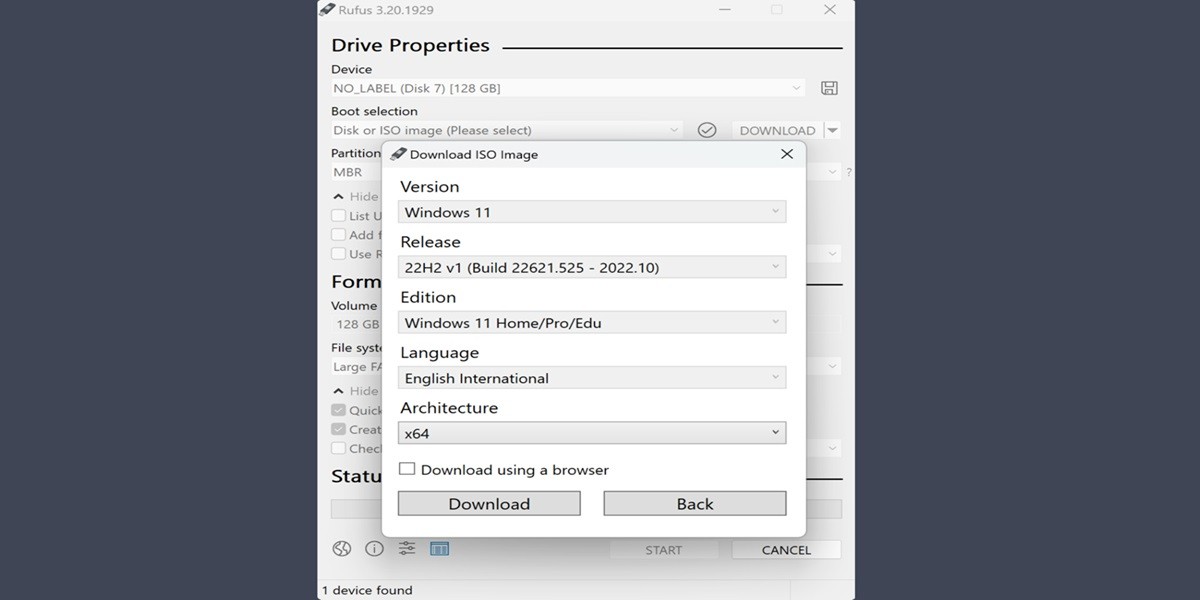Click the Back button
The height and width of the screenshot is (600, 1200).
[694, 503]
